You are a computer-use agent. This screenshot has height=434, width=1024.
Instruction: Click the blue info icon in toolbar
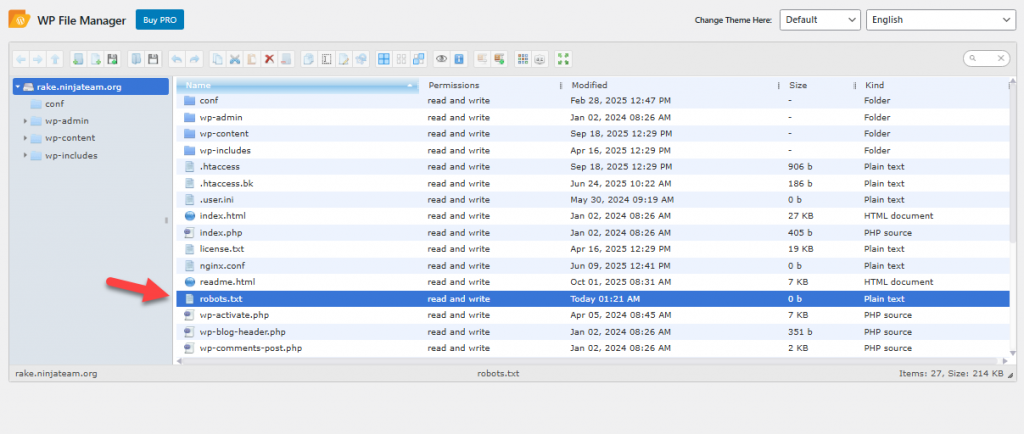[x=457, y=59]
